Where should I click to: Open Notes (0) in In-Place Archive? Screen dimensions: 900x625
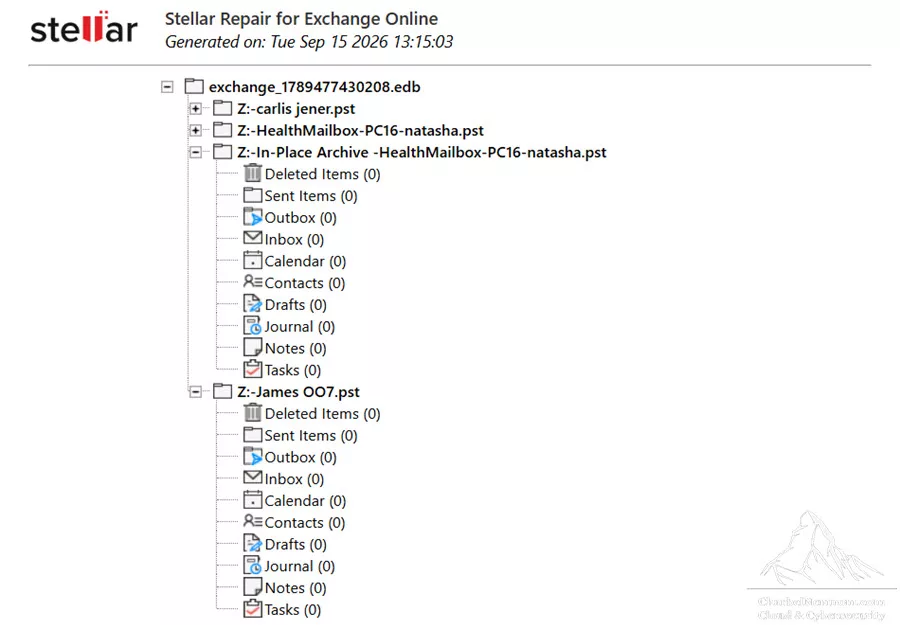(x=296, y=349)
